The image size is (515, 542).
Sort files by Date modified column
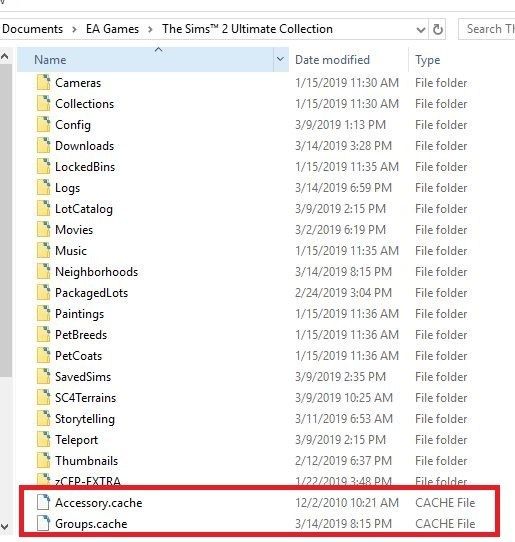click(x=332, y=60)
